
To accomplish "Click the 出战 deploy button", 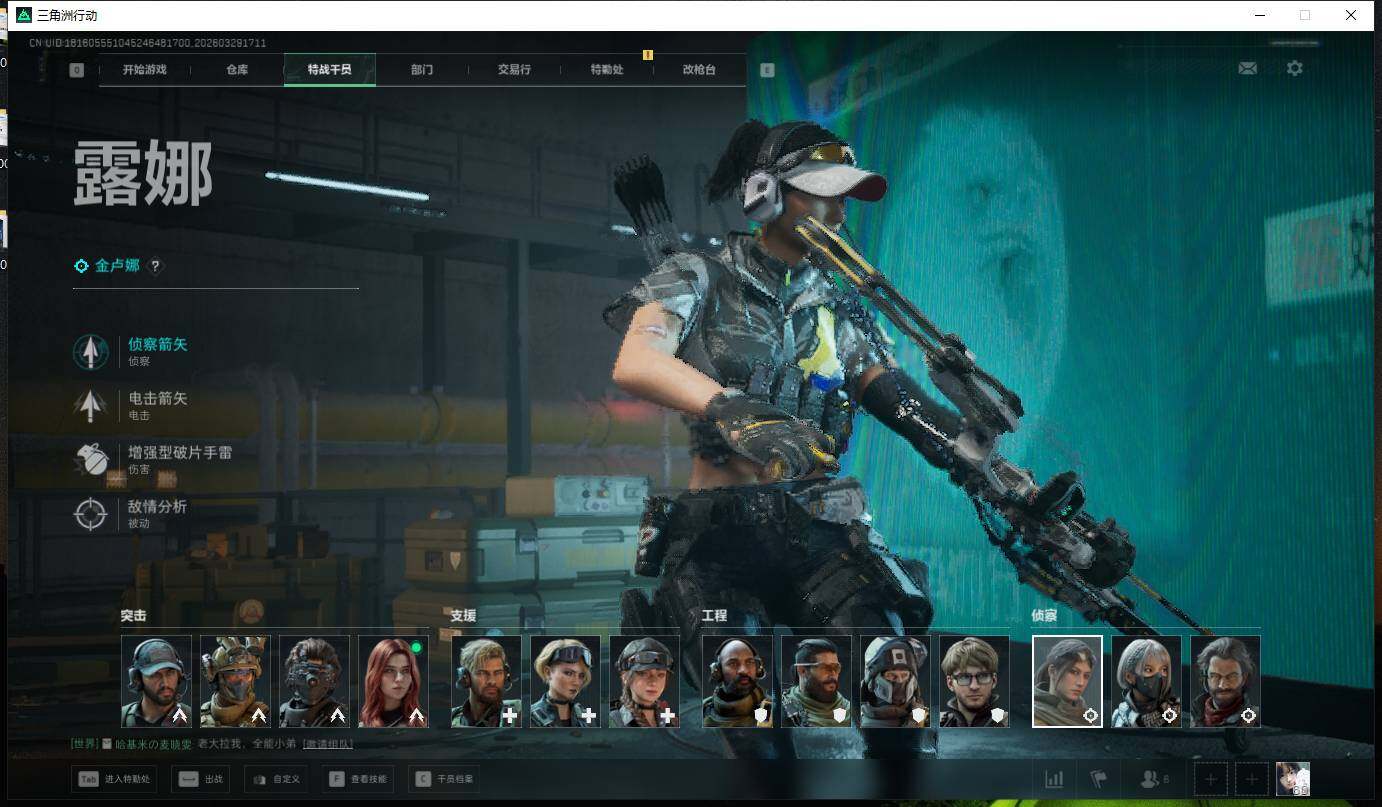I will pos(200,779).
